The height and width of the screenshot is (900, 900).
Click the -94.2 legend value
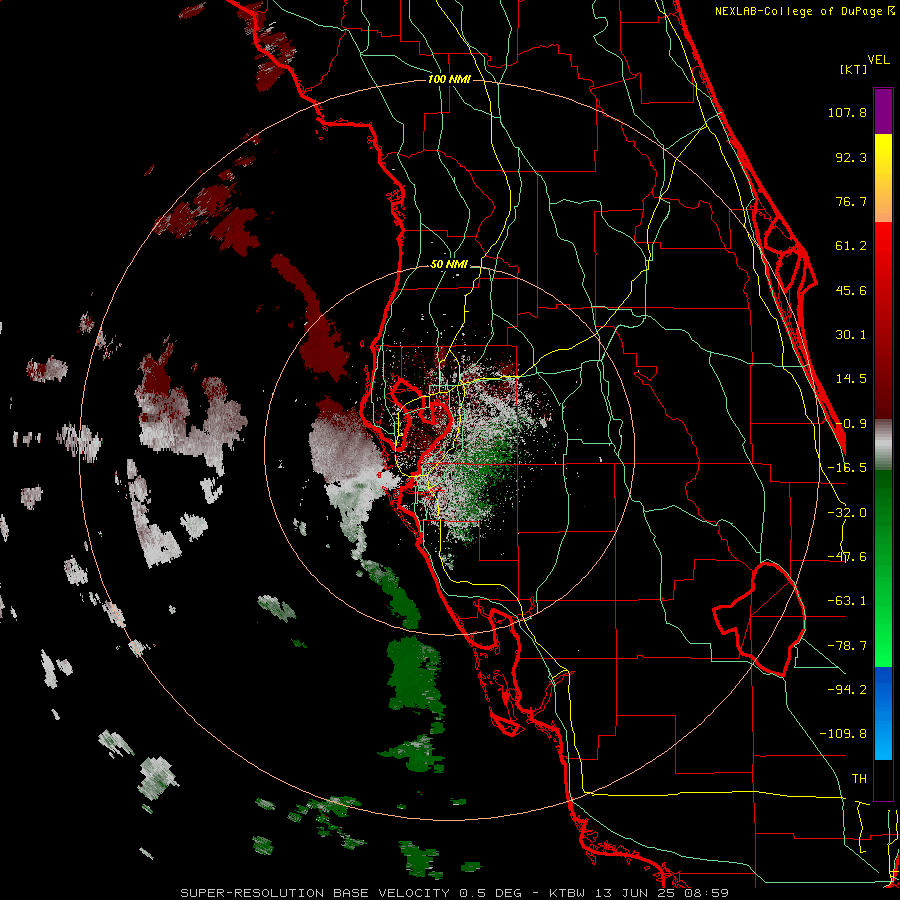(x=847, y=689)
